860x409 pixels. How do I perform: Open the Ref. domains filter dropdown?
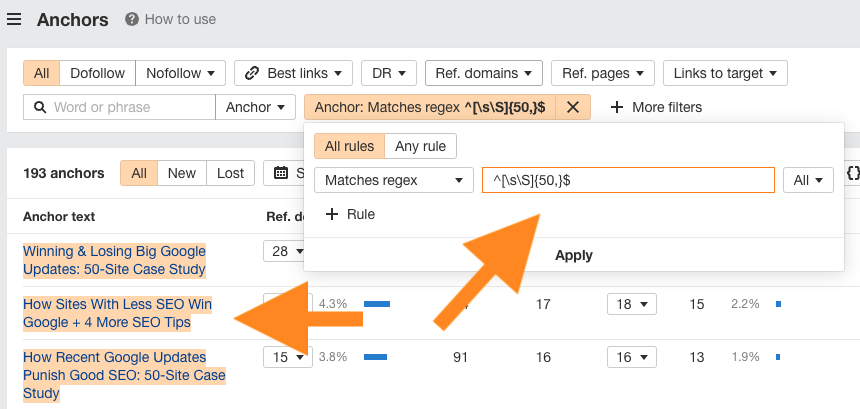tap(484, 73)
